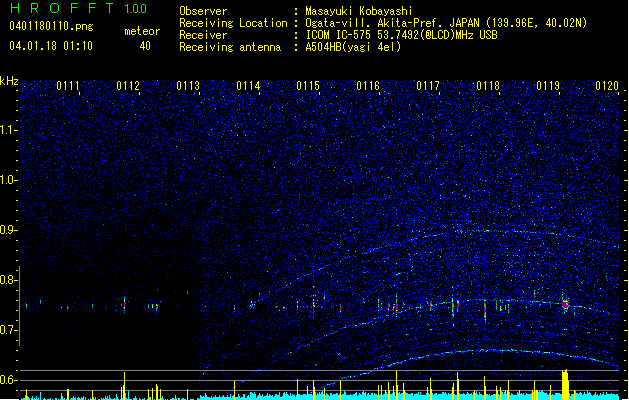Screen dimensions: 629x400
Task: Click the Observer label
Action: click(203, 11)
